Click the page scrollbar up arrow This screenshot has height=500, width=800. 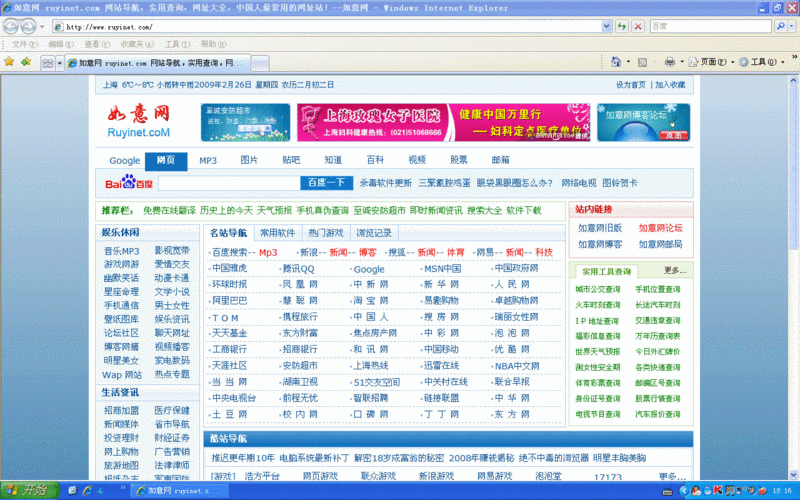click(x=793, y=80)
